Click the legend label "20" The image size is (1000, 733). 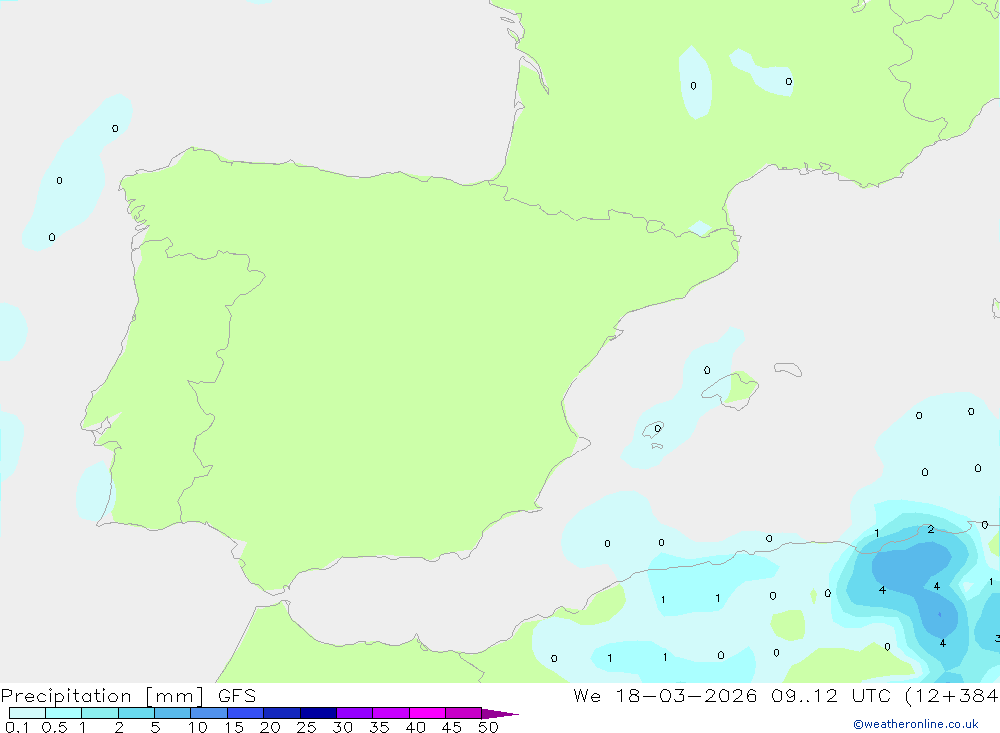[x=270, y=727]
